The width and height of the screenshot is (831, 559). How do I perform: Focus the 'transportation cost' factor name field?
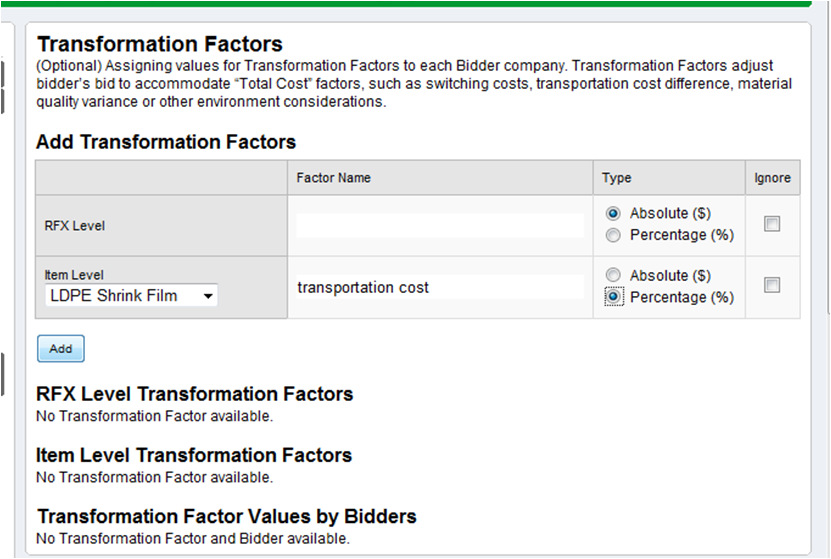439,287
